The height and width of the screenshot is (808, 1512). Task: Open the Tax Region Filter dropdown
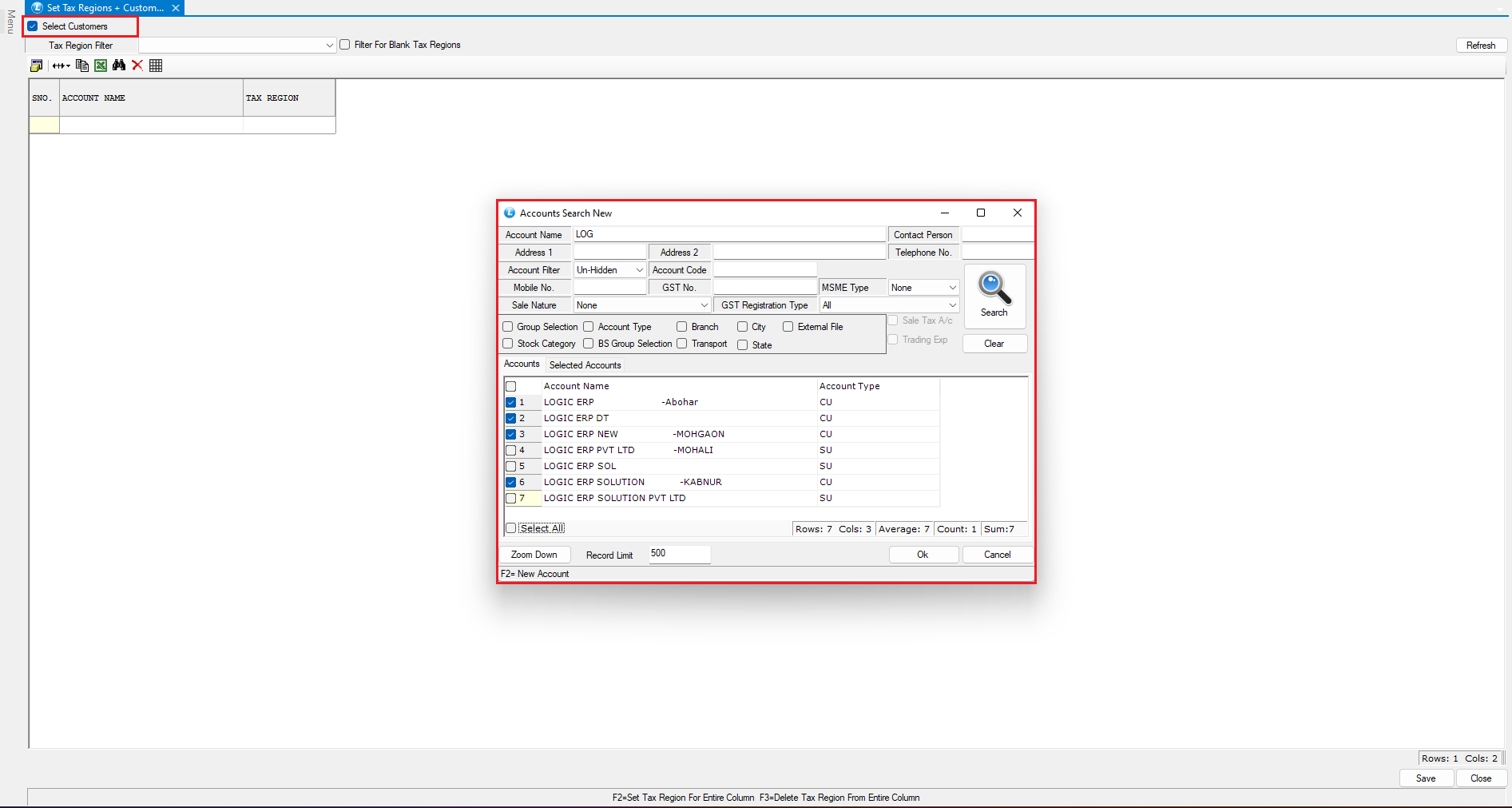329,46
